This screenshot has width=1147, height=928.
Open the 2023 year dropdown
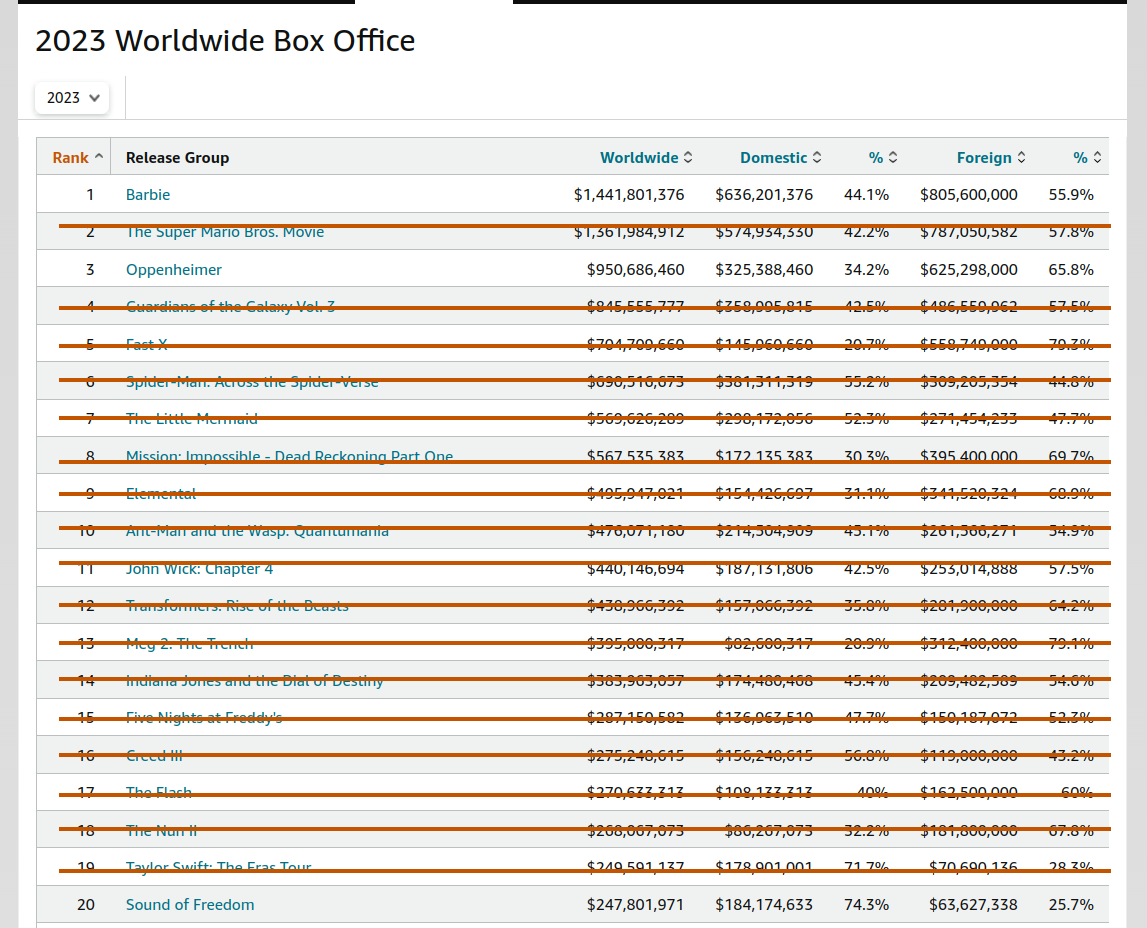(x=72, y=98)
